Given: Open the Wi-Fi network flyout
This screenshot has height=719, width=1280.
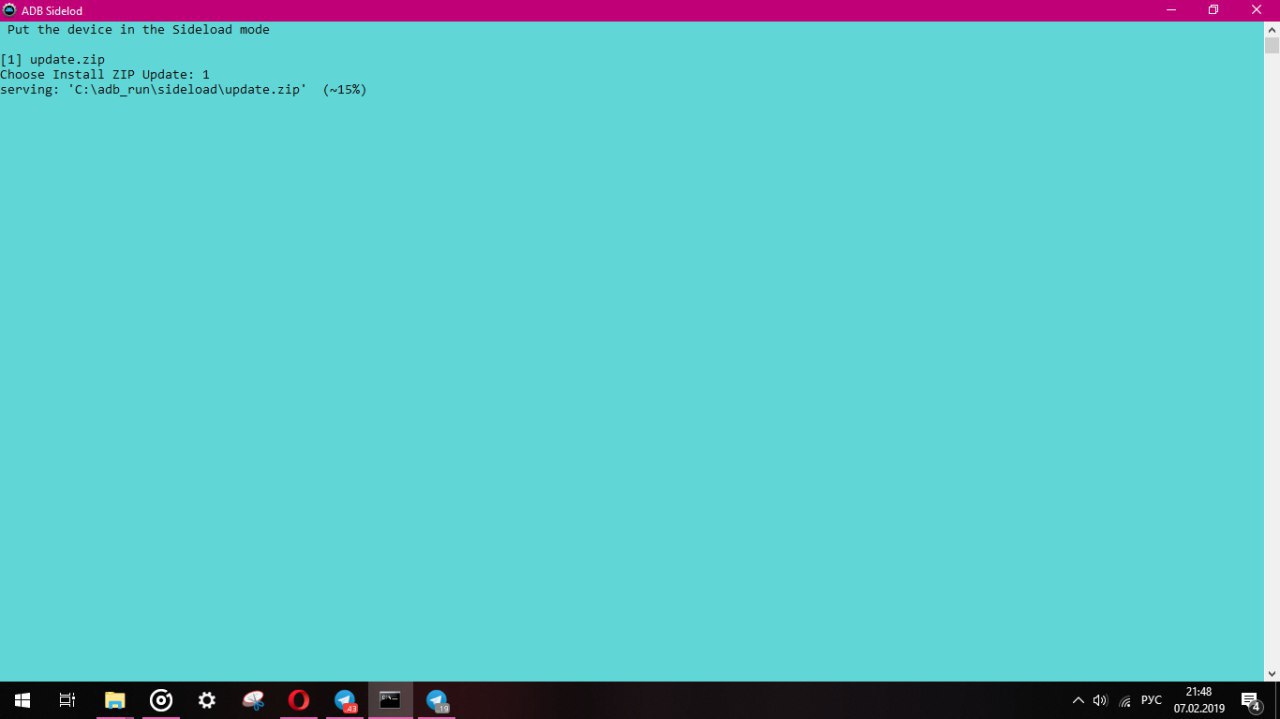Looking at the screenshot, I should pos(1125,700).
